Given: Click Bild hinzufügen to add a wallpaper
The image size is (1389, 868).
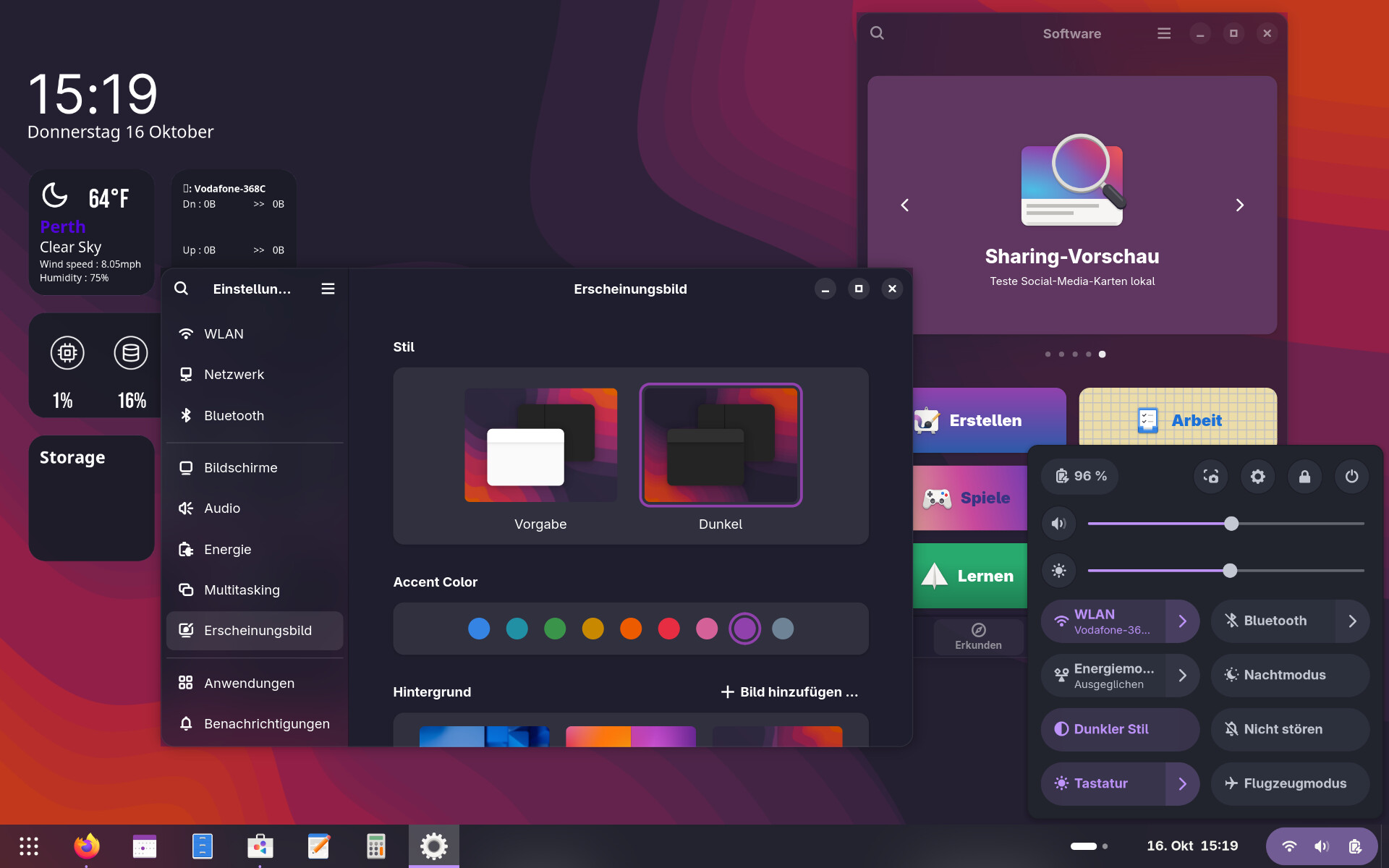Looking at the screenshot, I should [790, 692].
